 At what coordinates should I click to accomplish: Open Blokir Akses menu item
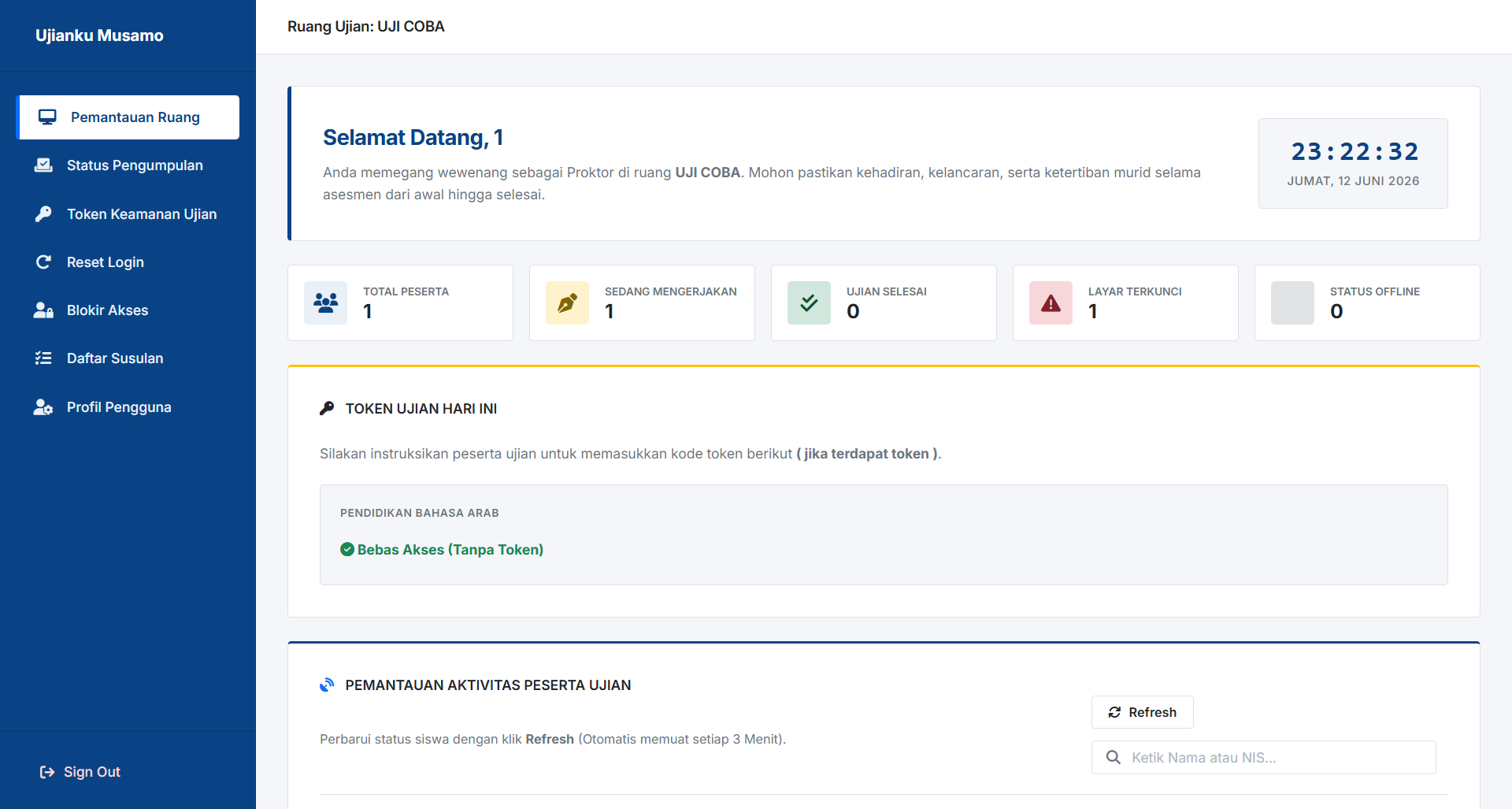tap(128, 310)
